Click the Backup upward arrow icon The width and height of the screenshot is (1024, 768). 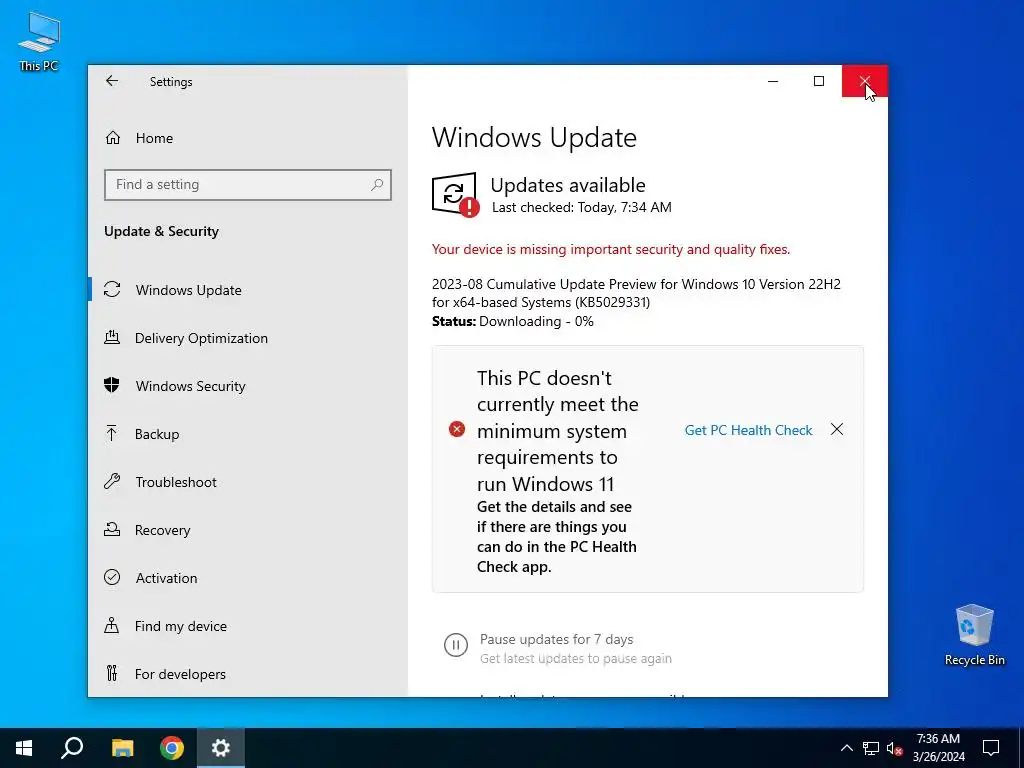tap(112, 433)
